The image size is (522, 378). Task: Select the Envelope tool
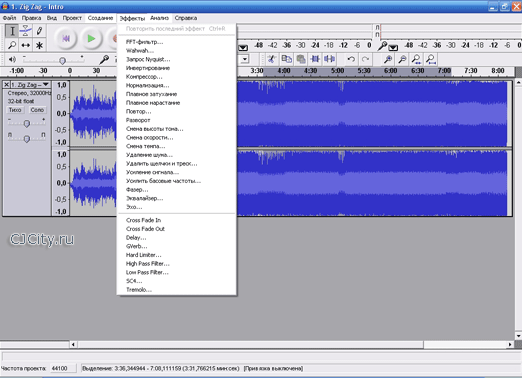pyautogui.click(x=26, y=31)
